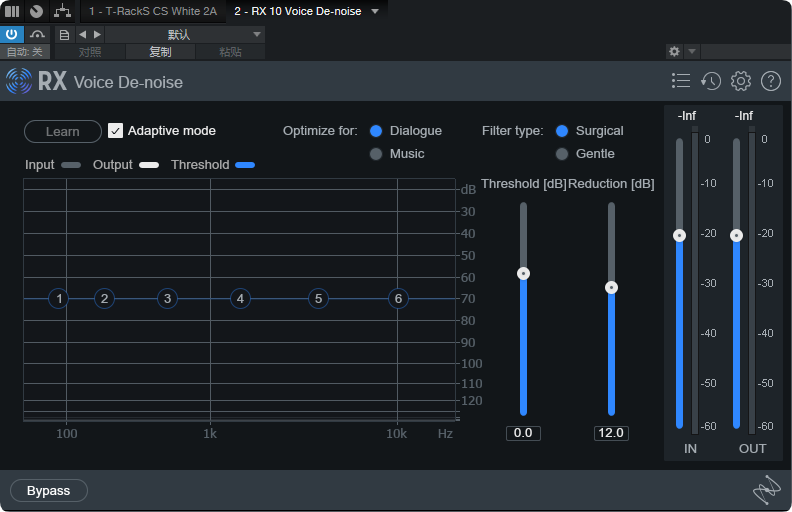Click the Output legend white swatch
792x512 pixels.
pyautogui.click(x=149, y=165)
